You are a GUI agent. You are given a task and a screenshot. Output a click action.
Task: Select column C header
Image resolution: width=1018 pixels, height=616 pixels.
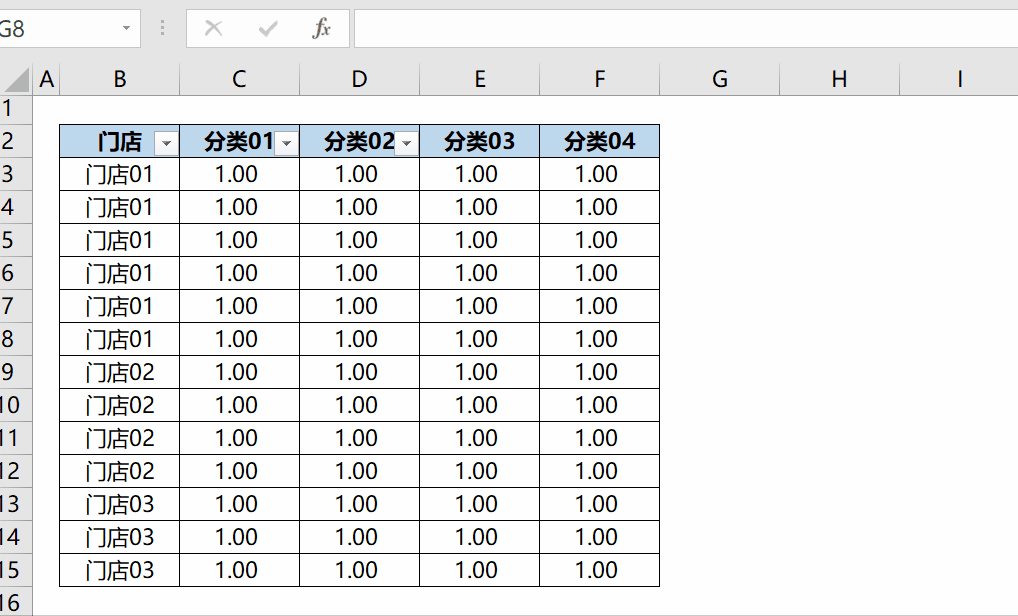click(x=239, y=79)
